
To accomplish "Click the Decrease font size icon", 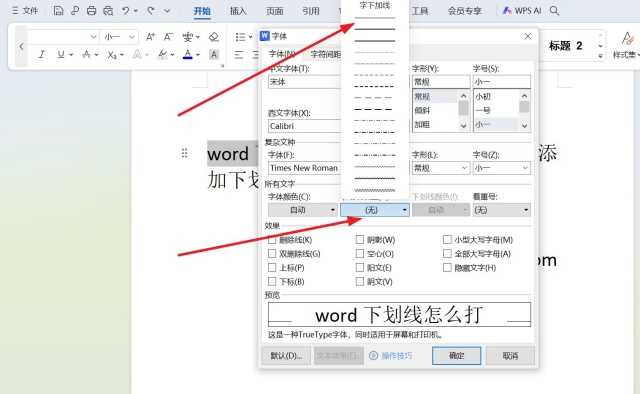I will coord(168,37).
